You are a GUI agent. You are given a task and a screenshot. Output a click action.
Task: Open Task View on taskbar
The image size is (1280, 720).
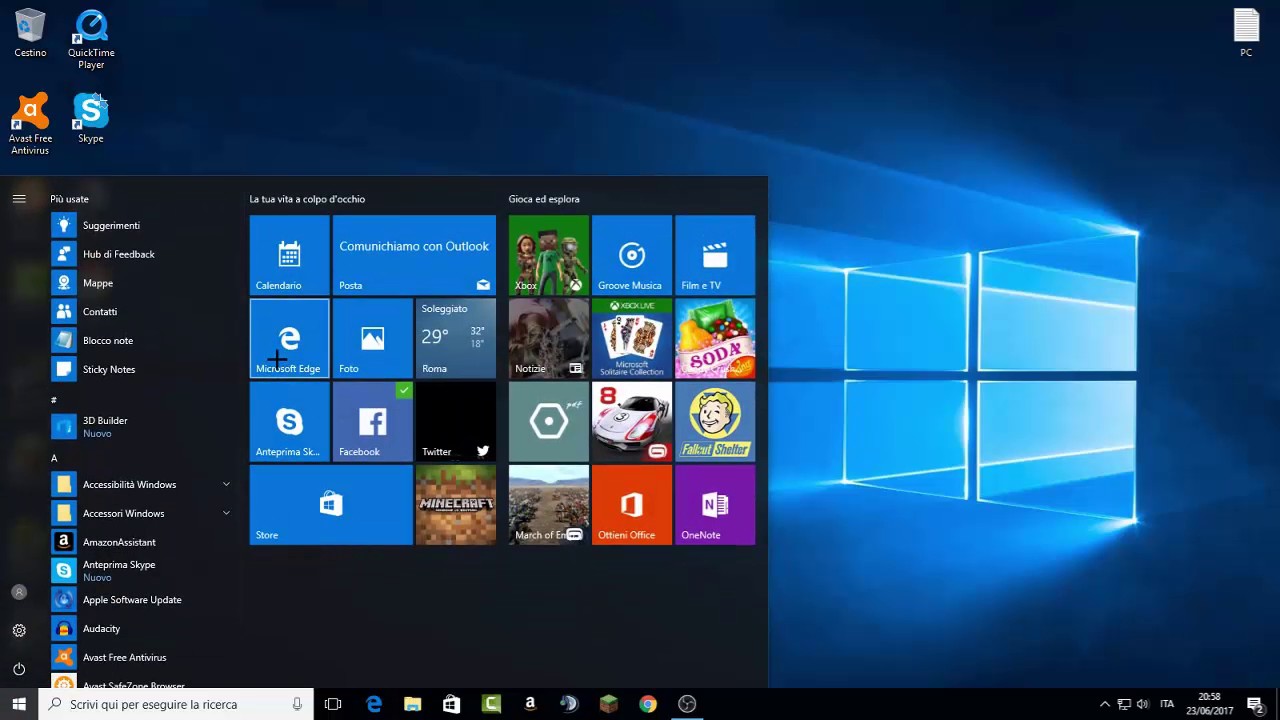(333, 704)
